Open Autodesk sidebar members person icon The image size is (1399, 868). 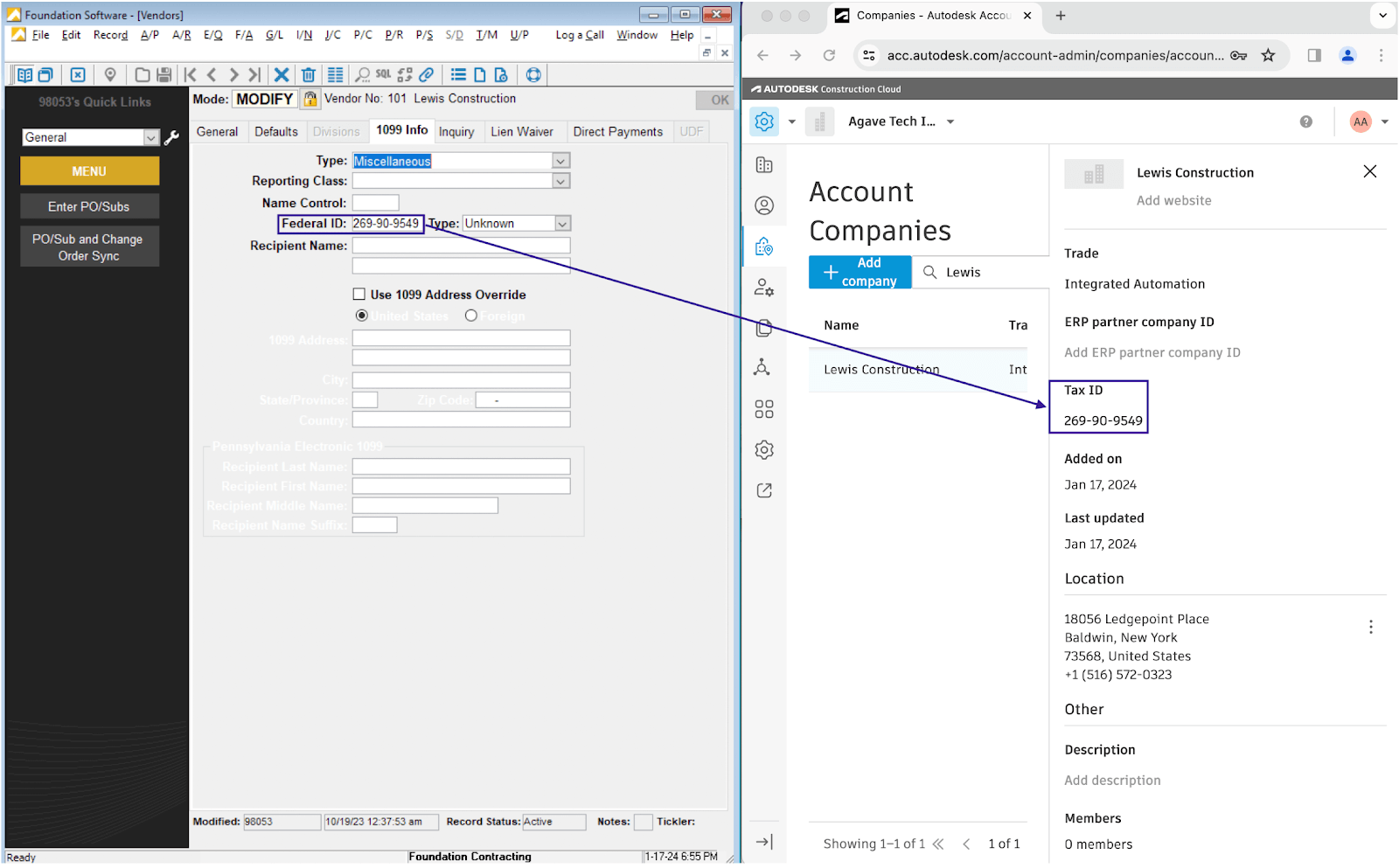pos(764,205)
